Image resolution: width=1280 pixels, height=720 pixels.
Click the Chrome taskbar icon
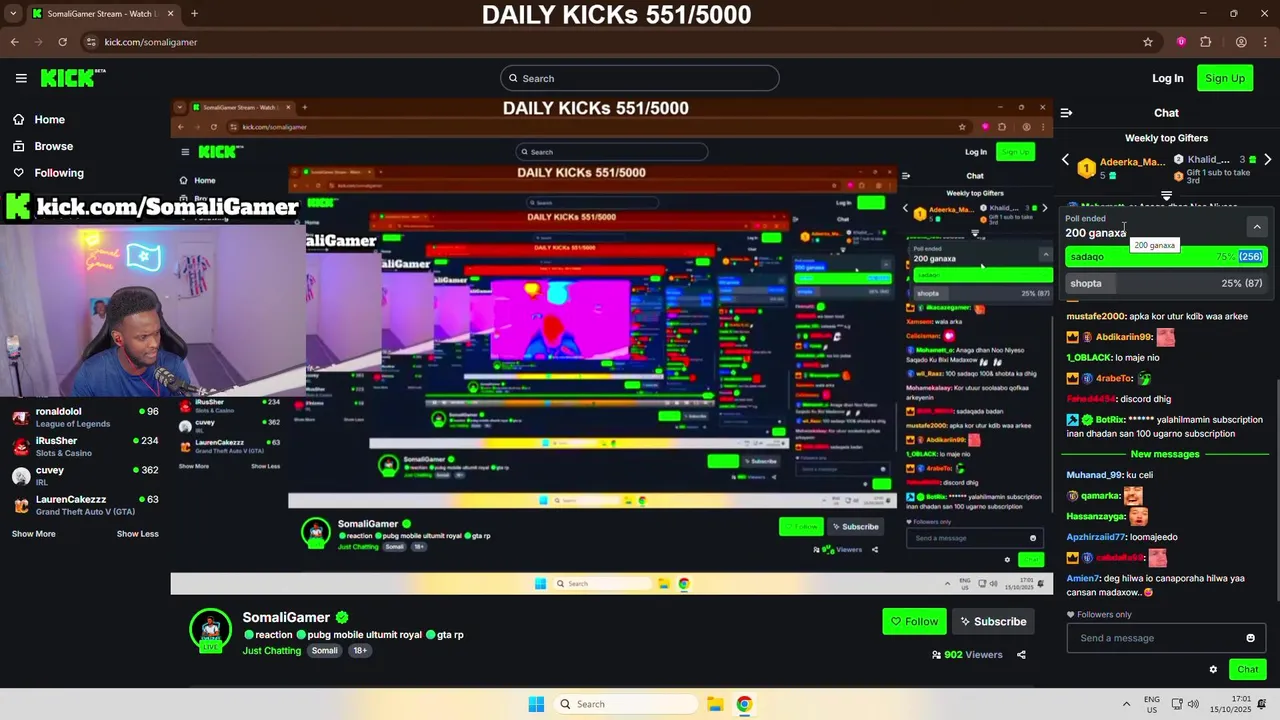(x=744, y=704)
